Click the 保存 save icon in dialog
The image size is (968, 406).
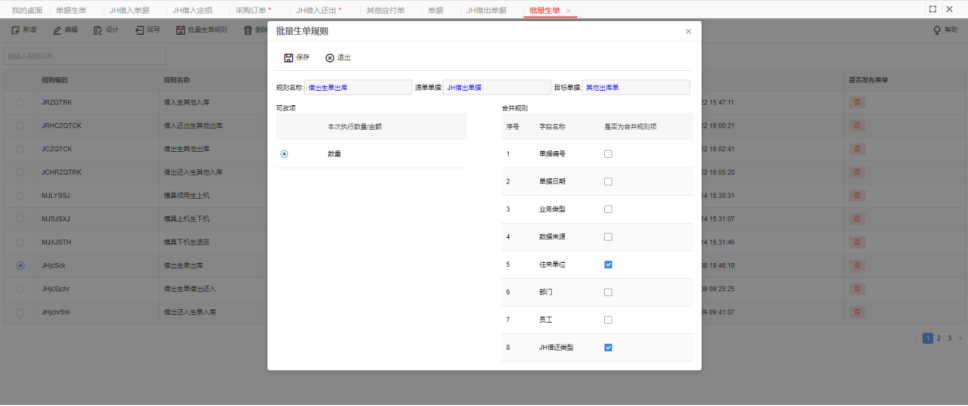pos(288,57)
